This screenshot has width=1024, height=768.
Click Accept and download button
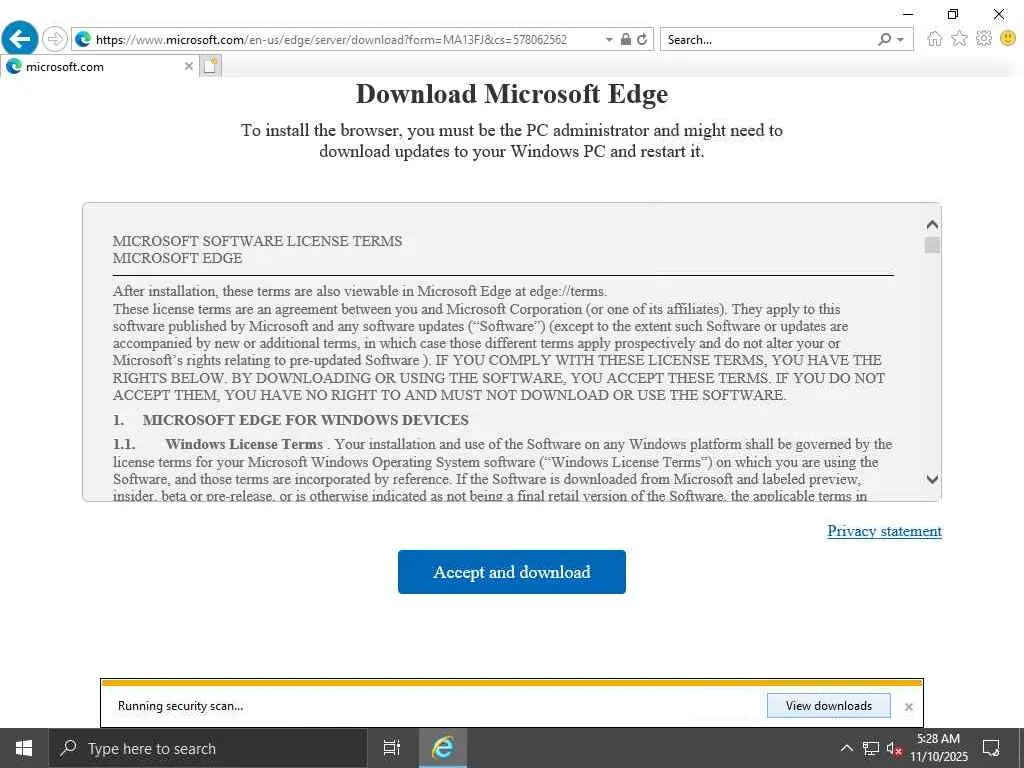coord(511,572)
